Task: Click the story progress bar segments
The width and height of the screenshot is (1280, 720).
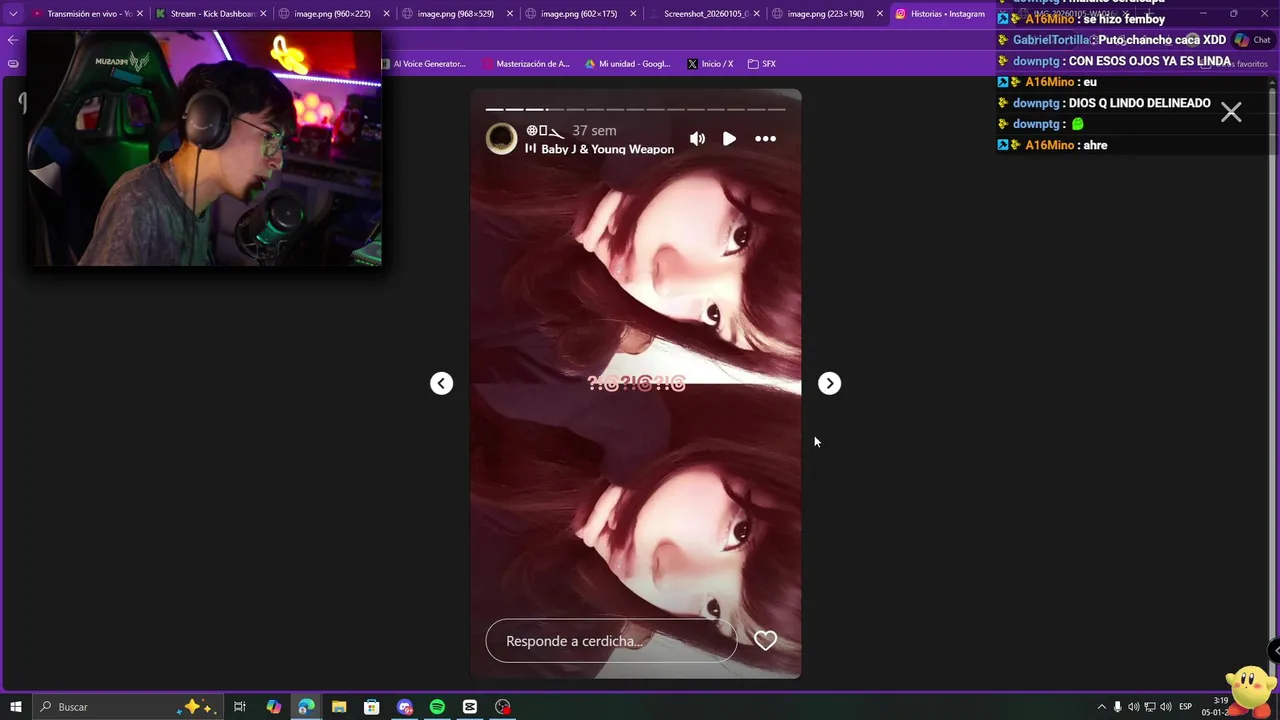Action: (x=635, y=109)
